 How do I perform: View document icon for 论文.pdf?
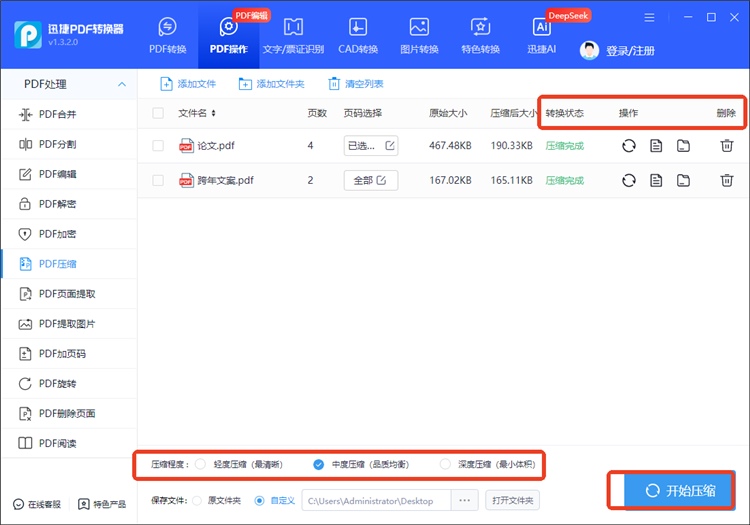coord(656,146)
